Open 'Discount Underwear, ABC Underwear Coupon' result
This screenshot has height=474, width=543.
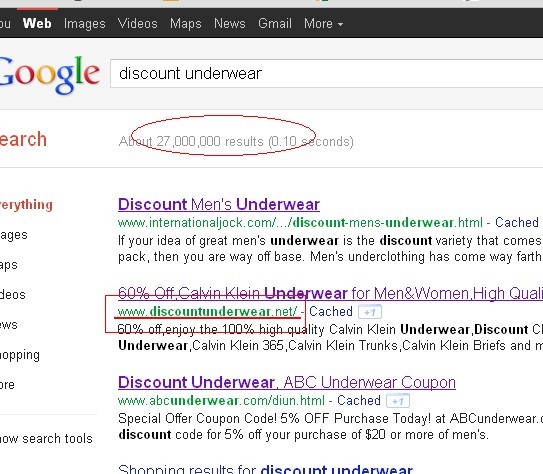pos(287,383)
